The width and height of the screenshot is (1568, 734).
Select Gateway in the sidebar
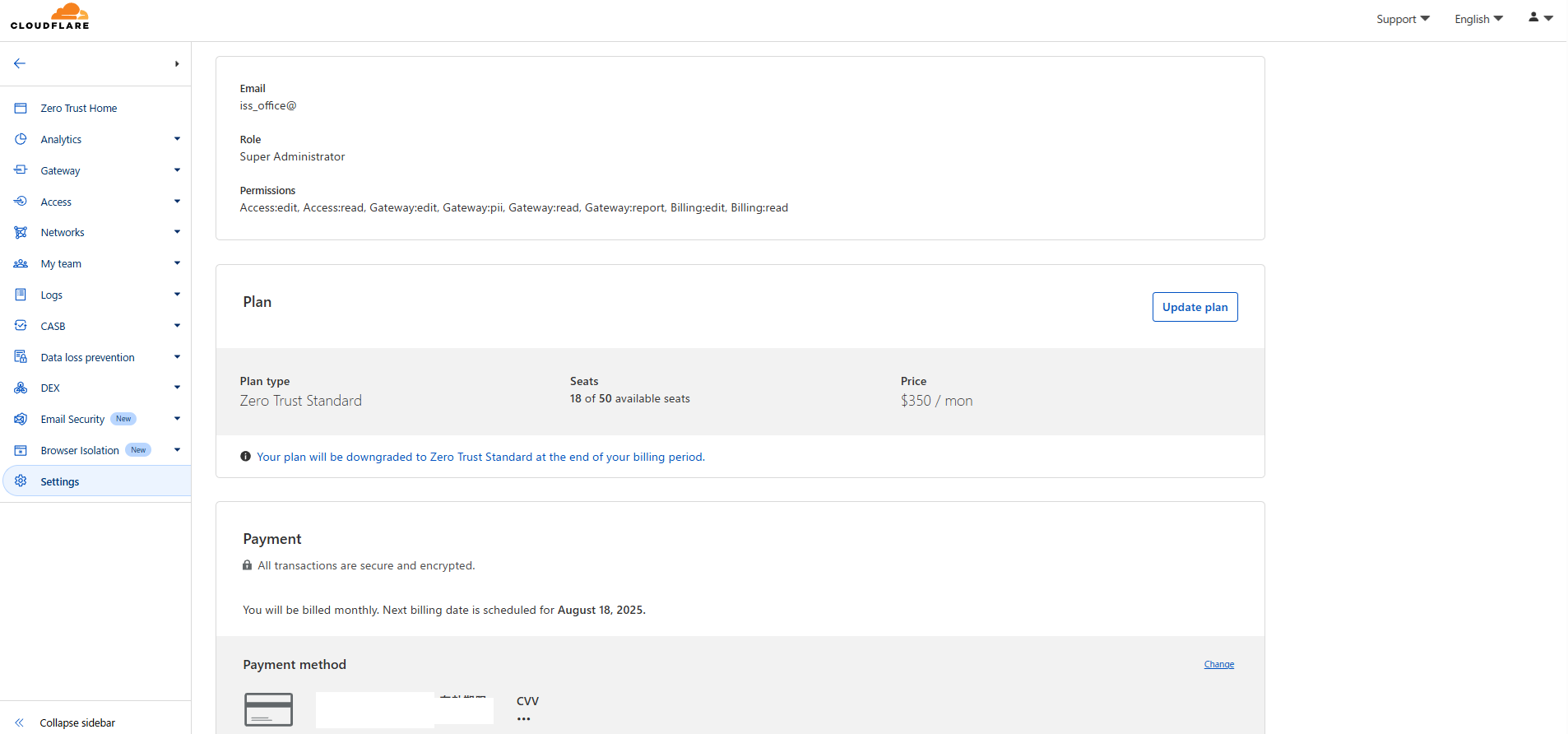60,170
